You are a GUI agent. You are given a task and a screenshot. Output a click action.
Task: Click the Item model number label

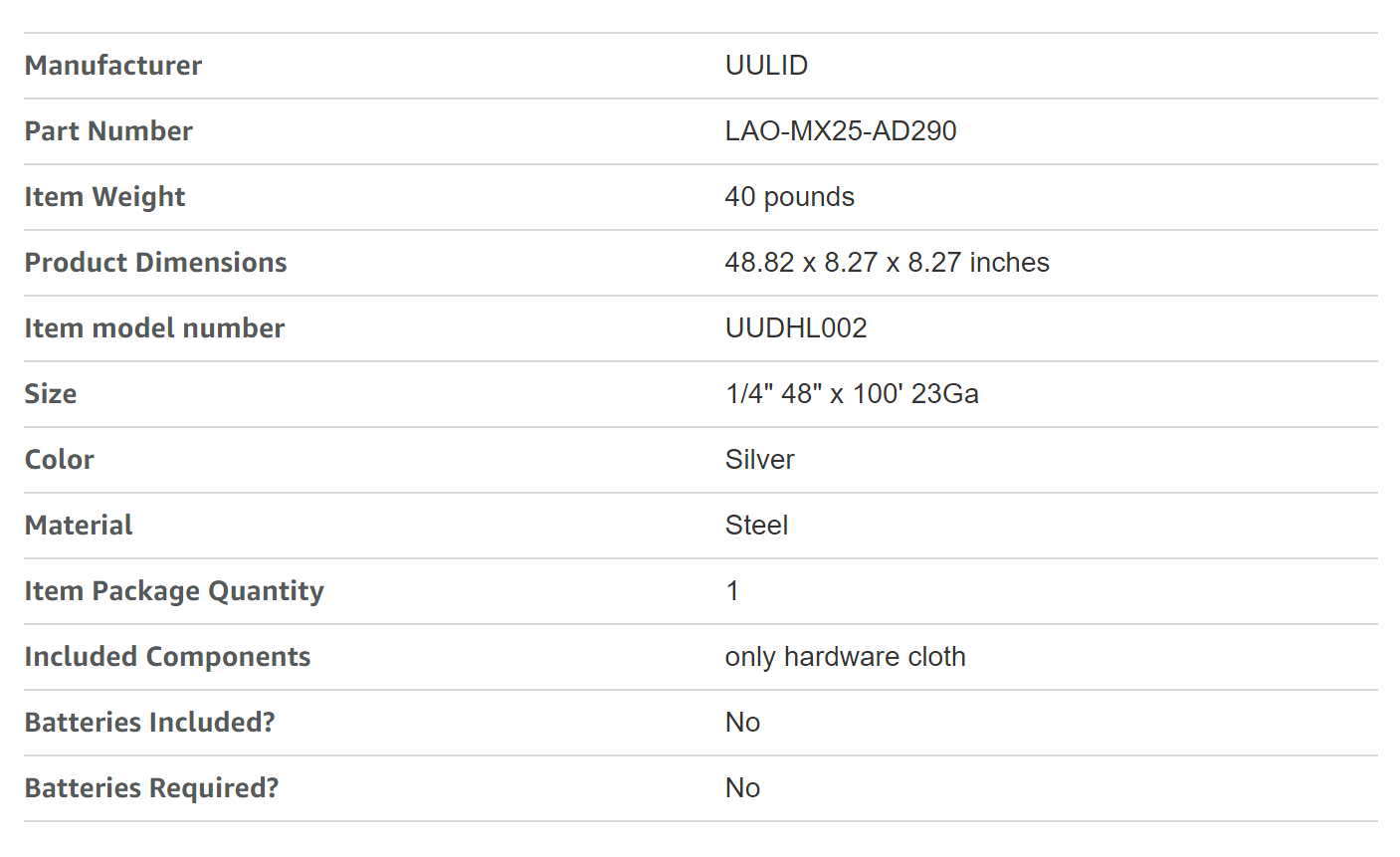click(154, 328)
